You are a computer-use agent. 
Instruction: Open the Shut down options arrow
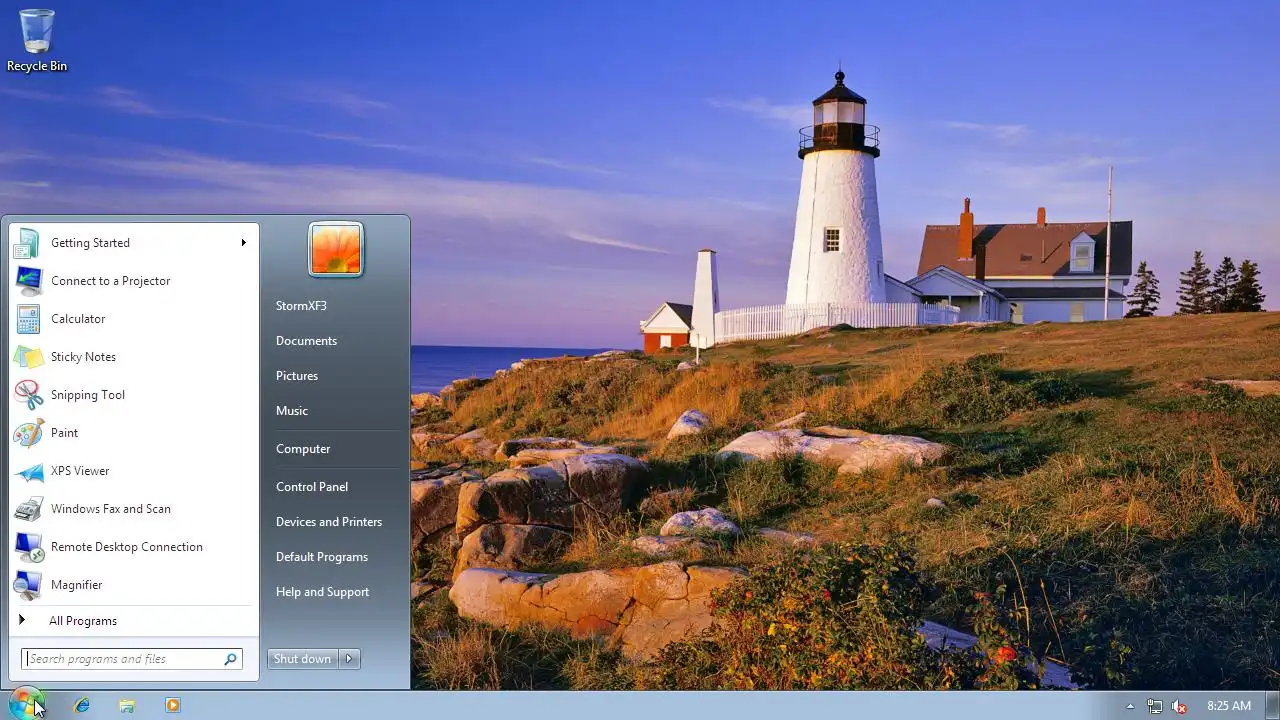click(349, 659)
